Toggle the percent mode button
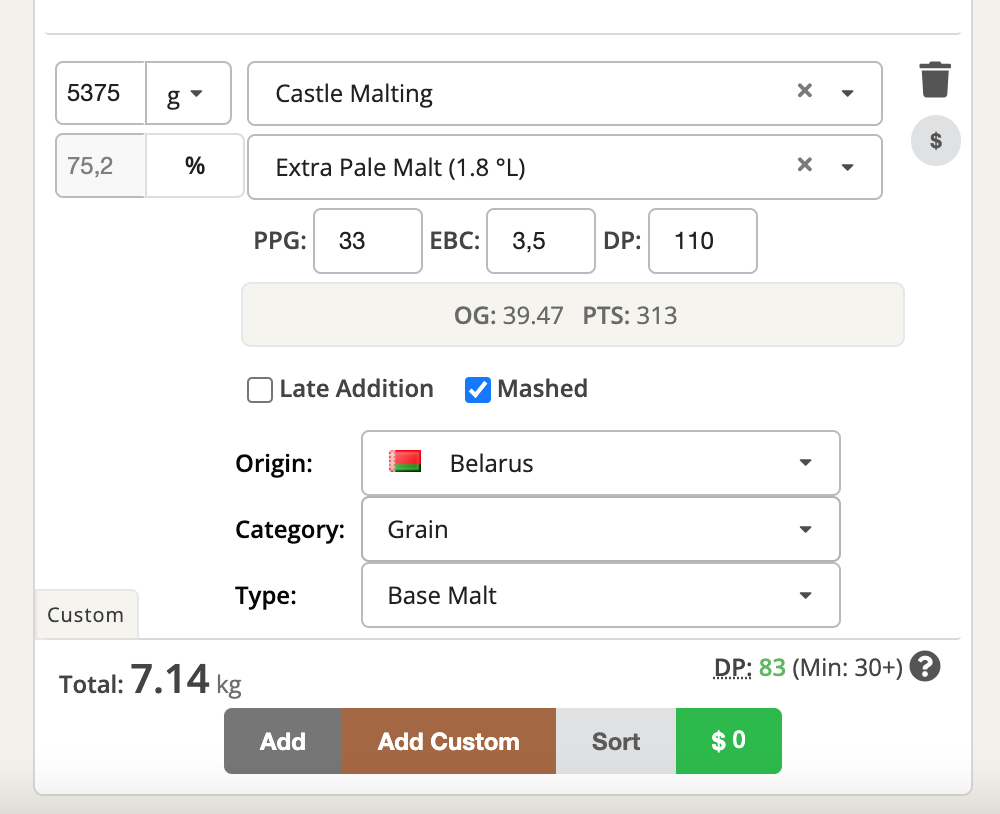The image size is (1000, 814). coord(195,166)
